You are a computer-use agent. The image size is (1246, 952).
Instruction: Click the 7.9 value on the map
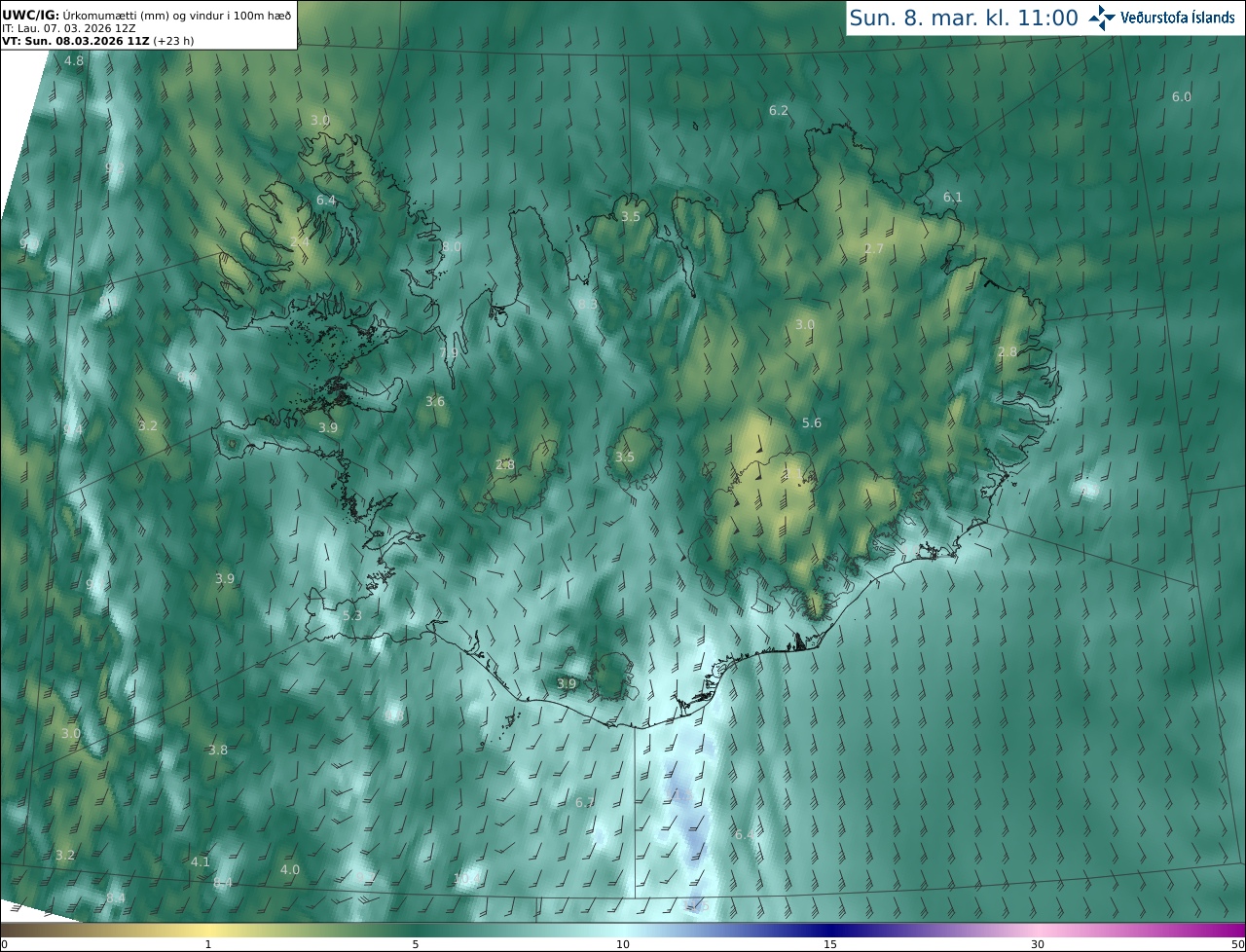click(x=449, y=353)
